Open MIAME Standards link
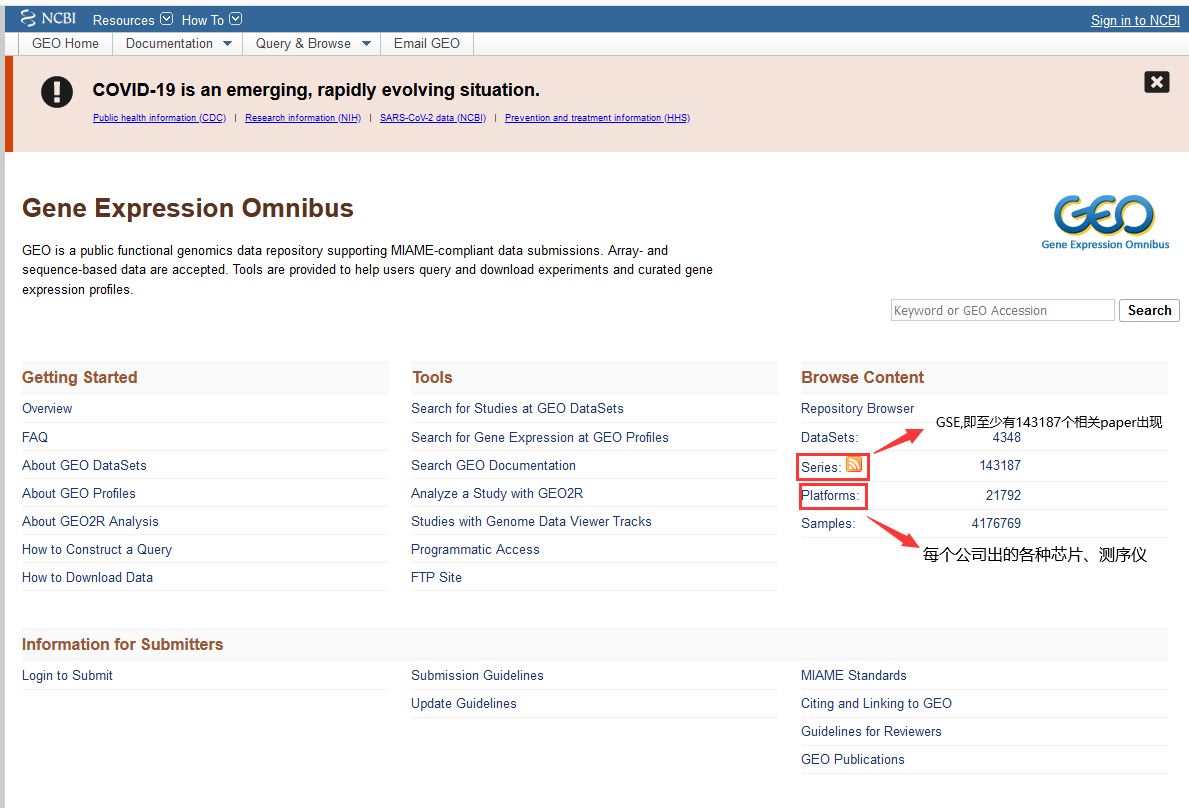This screenshot has height=808, width=1189. click(854, 675)
